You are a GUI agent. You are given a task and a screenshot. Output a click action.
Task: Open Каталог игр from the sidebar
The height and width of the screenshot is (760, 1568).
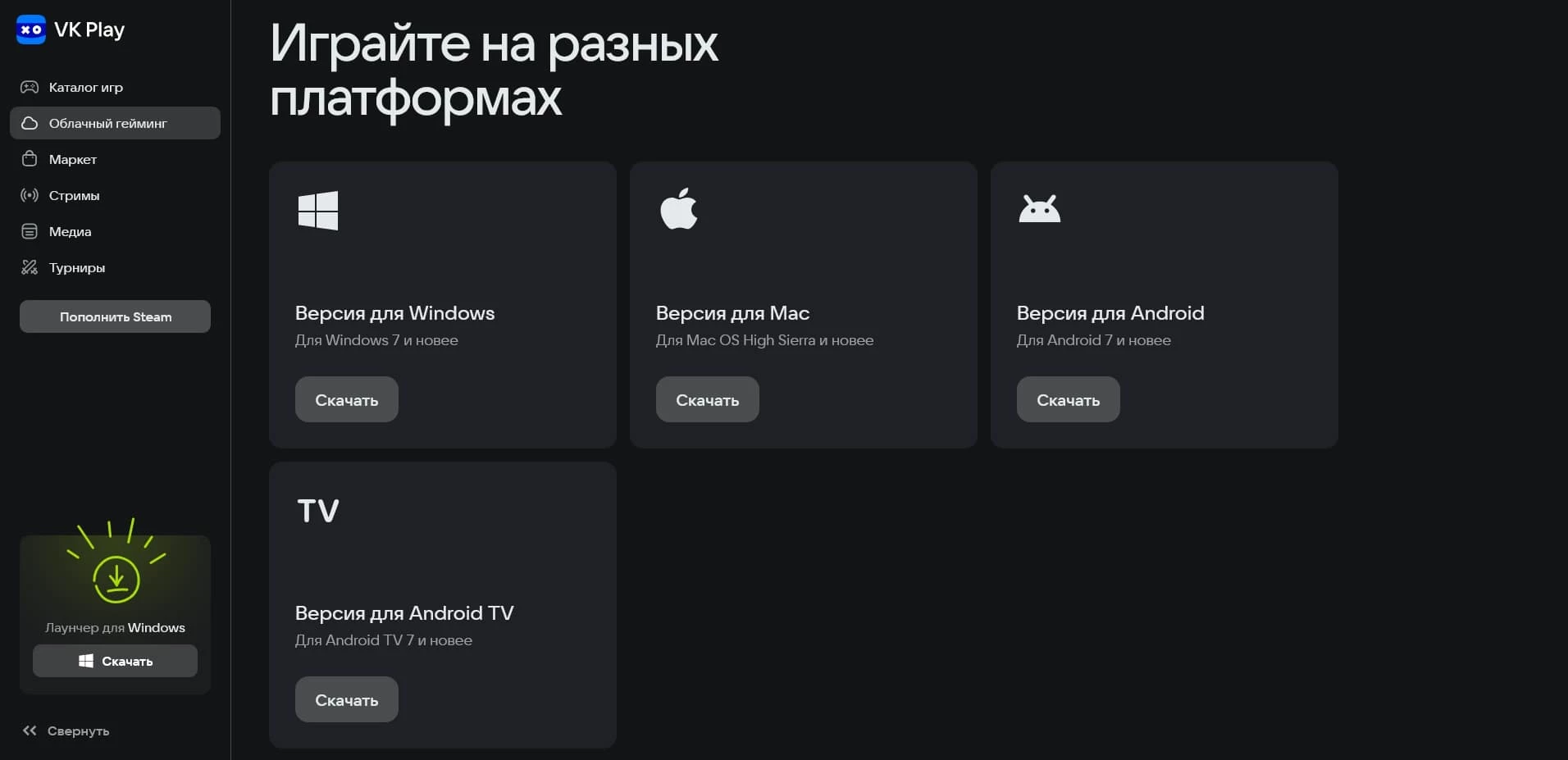click(85, 87)
